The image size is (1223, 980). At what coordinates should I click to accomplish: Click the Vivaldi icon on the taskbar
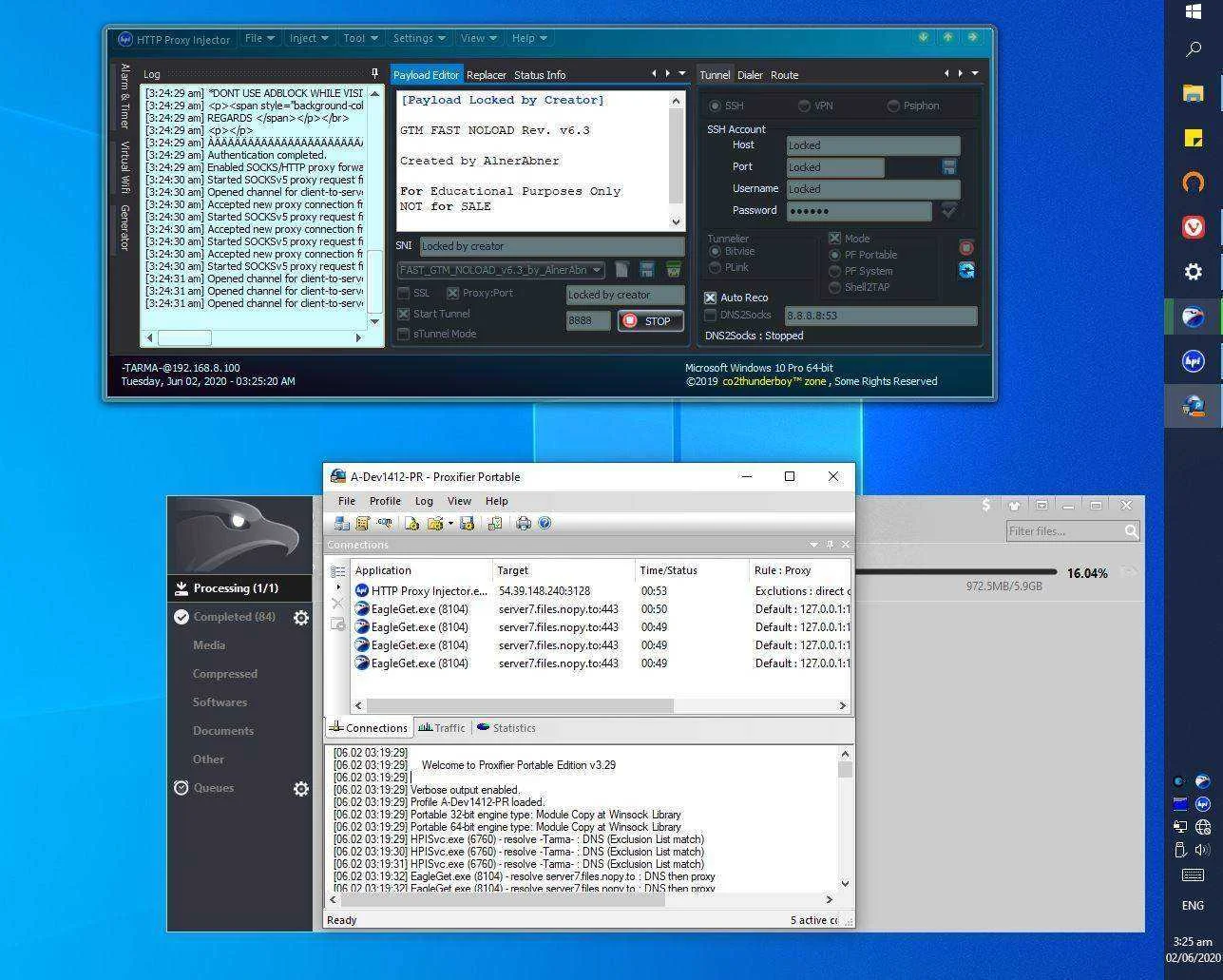[x=1194, y=227]
